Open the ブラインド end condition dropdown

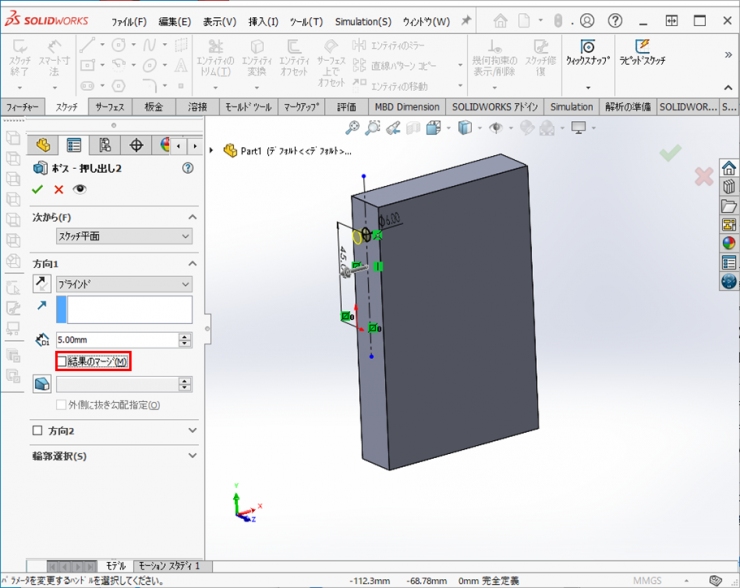click(x=124, y=284)
